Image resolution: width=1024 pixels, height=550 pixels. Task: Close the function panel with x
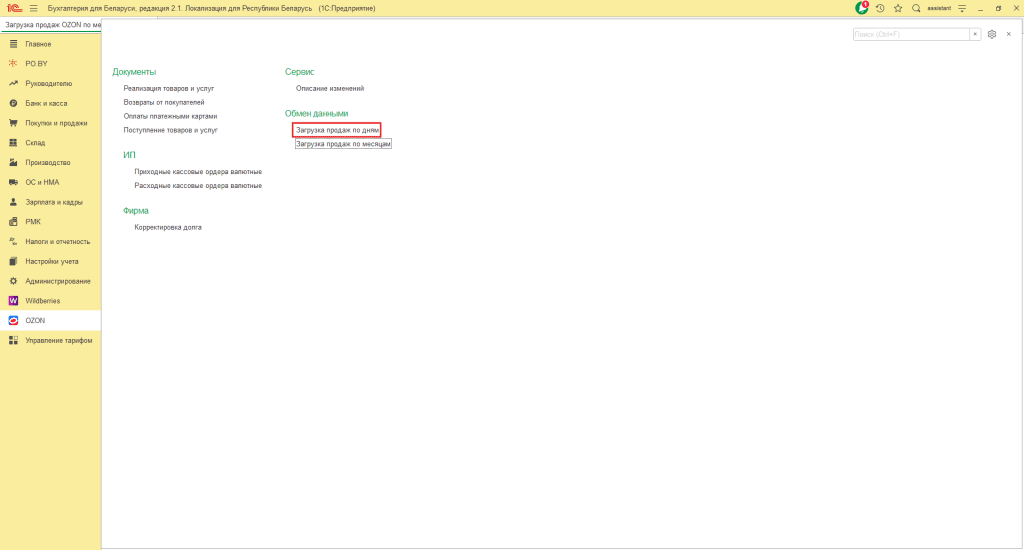[x=1008, y=34]
